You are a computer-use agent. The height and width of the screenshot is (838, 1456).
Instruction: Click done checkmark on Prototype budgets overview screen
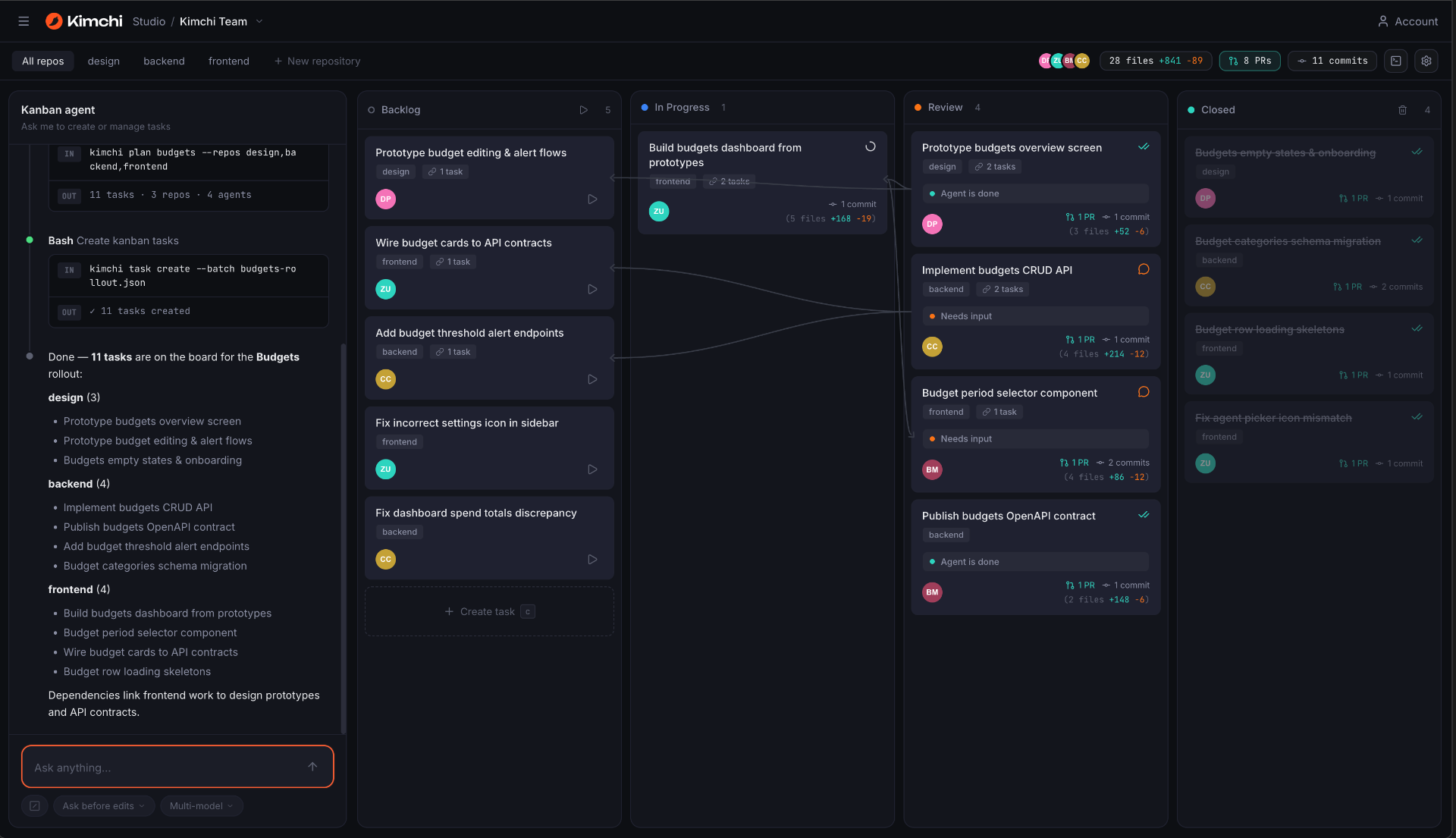click(x=1144, y=147)
